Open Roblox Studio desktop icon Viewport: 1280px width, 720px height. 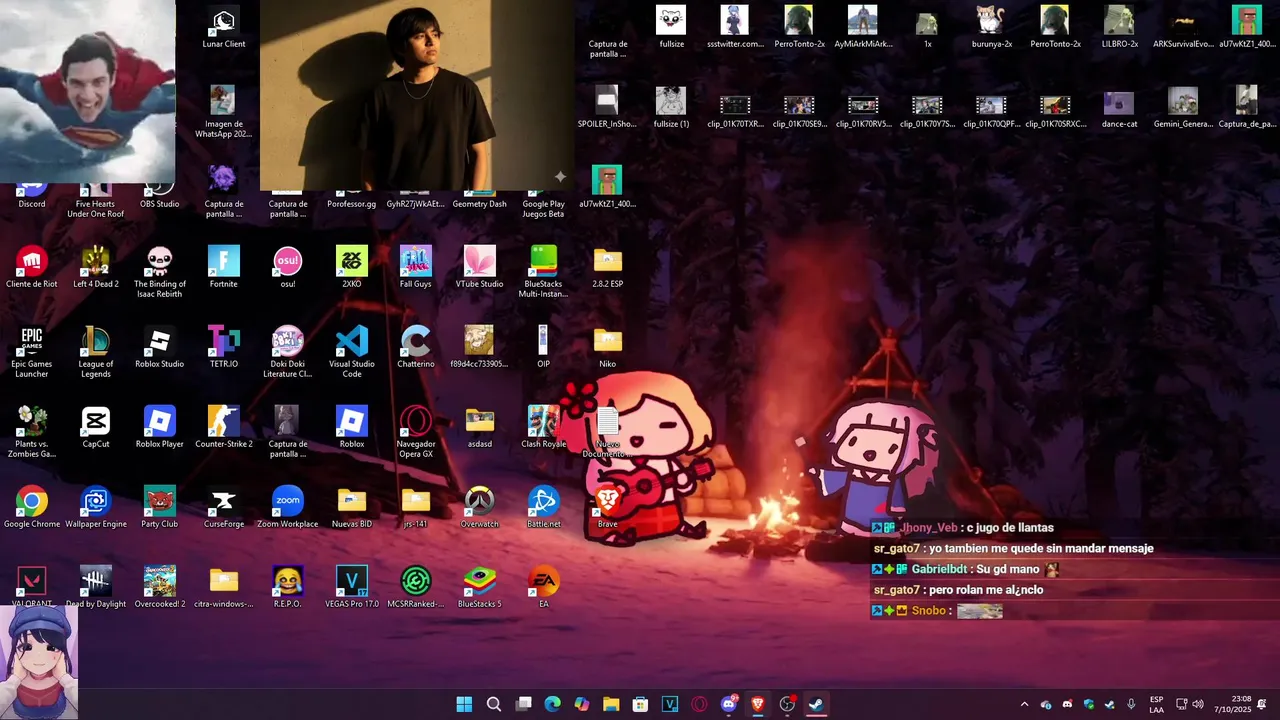[x=160, y=348]
